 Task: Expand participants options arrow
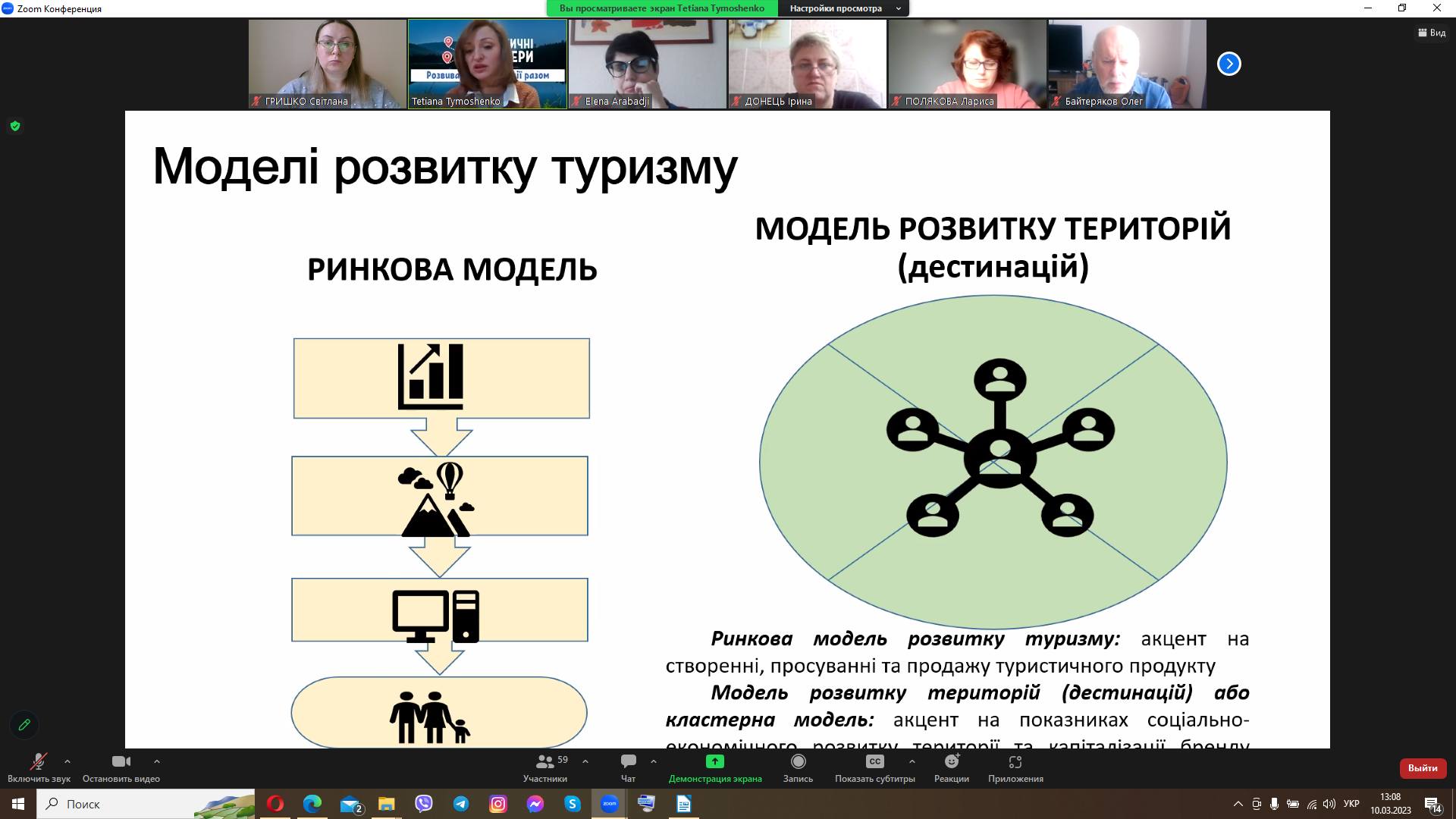click(585, 761)
